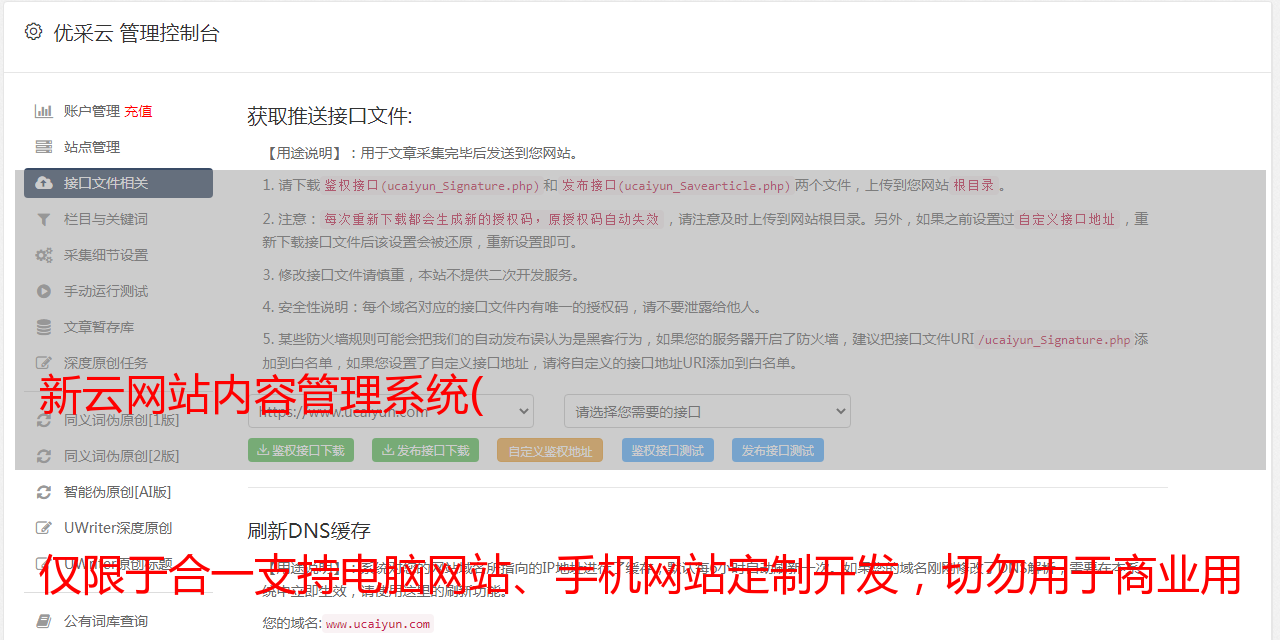Click the database icon for 文章暂存库
The height and width of the screenshot is (640, 1280).
point(44,327)
